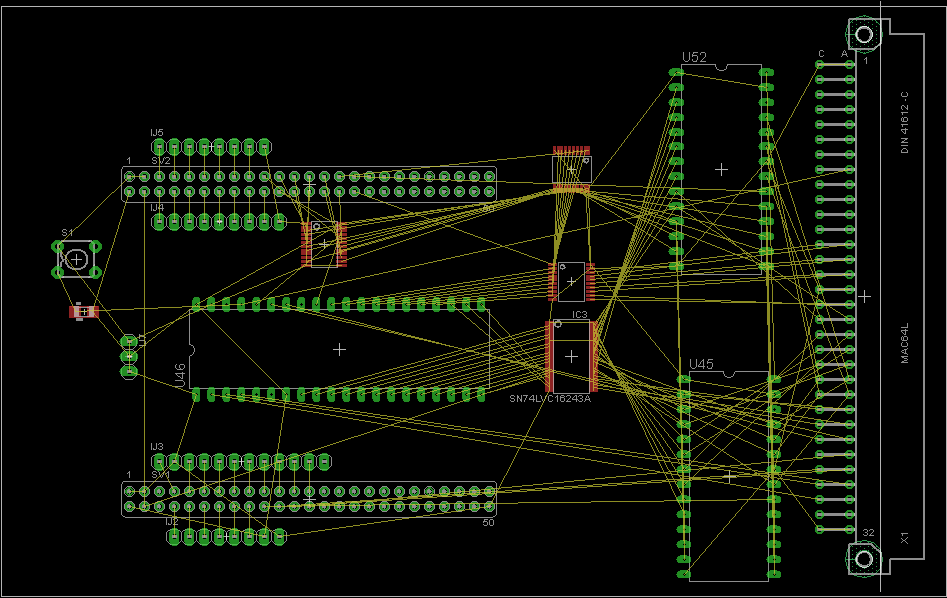This screenshot has width=947, height=598.
Task: Select the DIN 41612 -C text
Action: [x=904, y=123]
